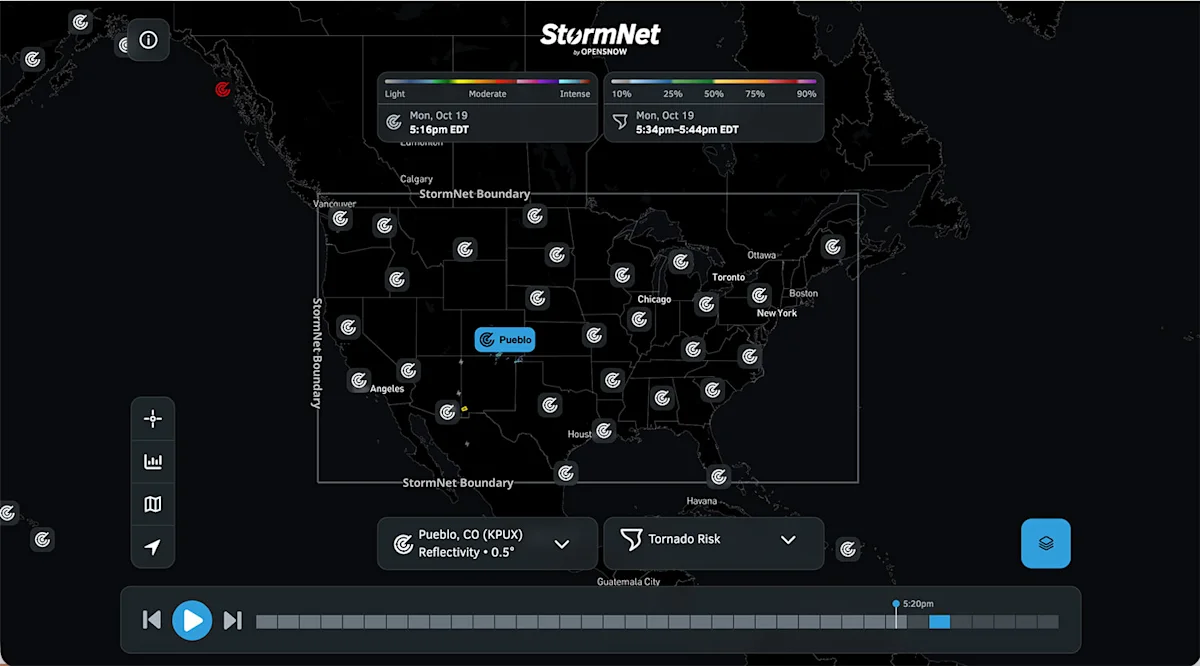Select radar icon above New York label
This screenshot has height=666, width=1200.
(760, 295)
